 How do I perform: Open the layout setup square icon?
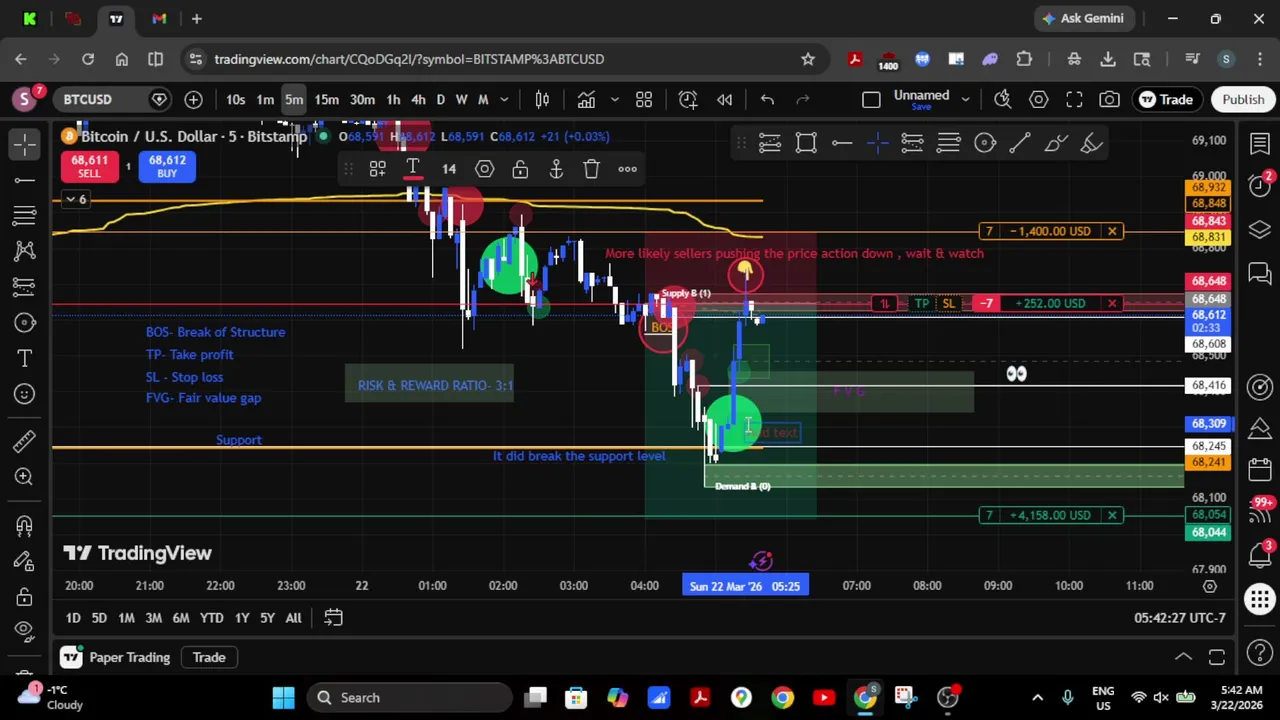[871, 99]
